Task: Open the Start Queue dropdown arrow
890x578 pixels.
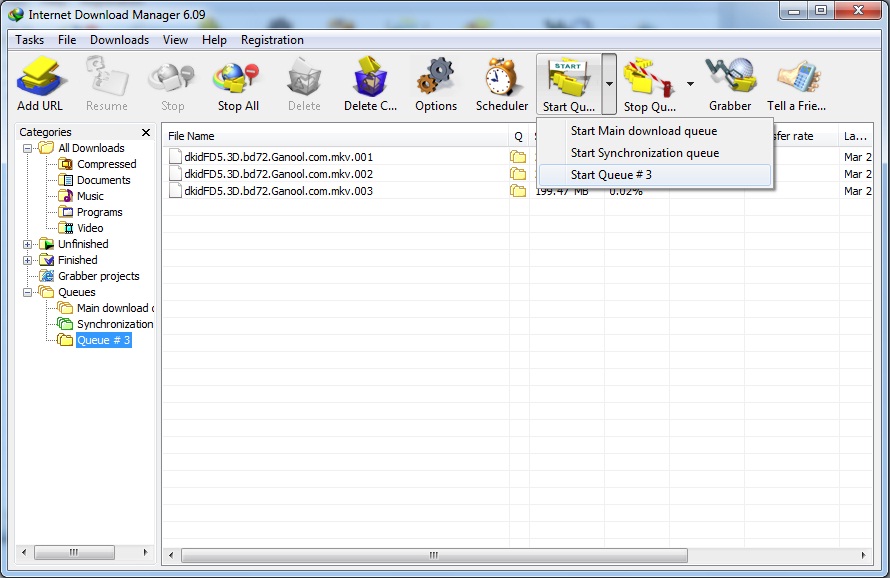Action: 609,84
